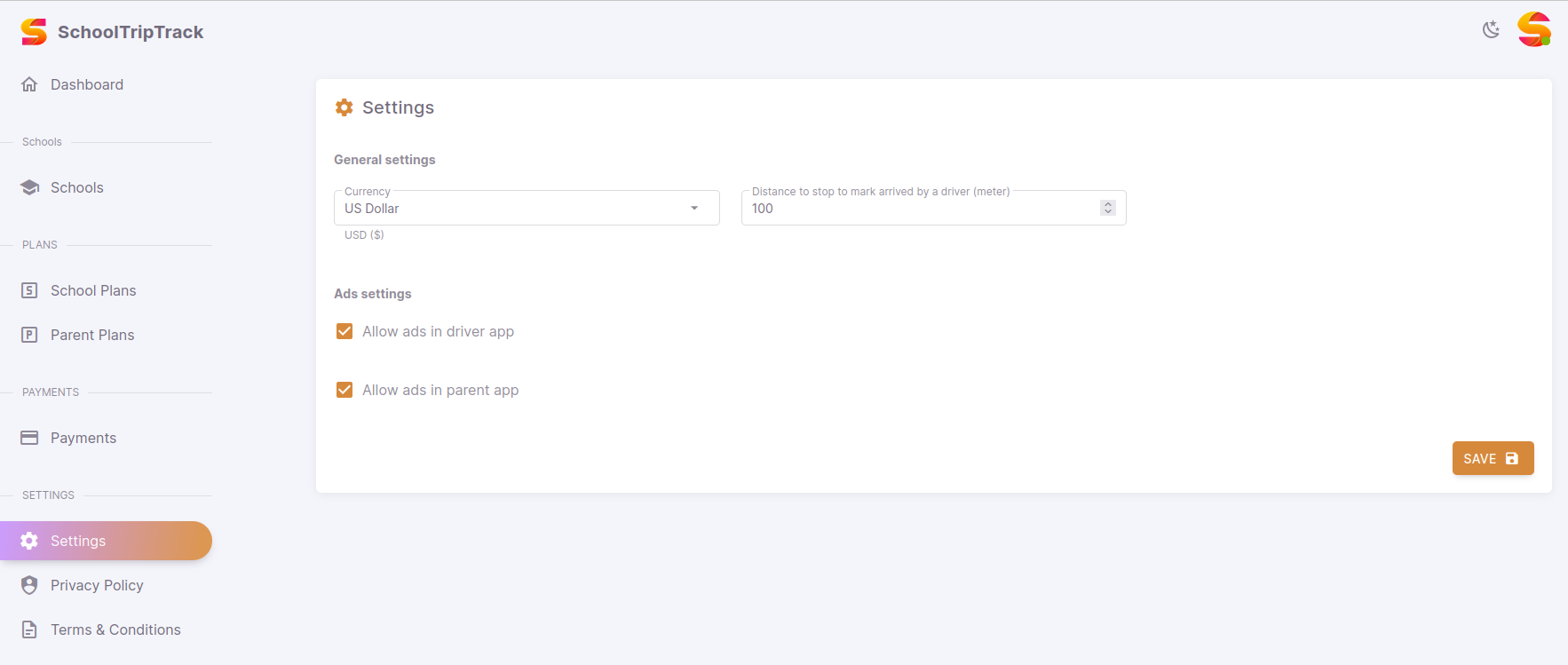Click the Privacy Policy shield icon
This screenshot has width=1568, height=665.
coord(29,585)
